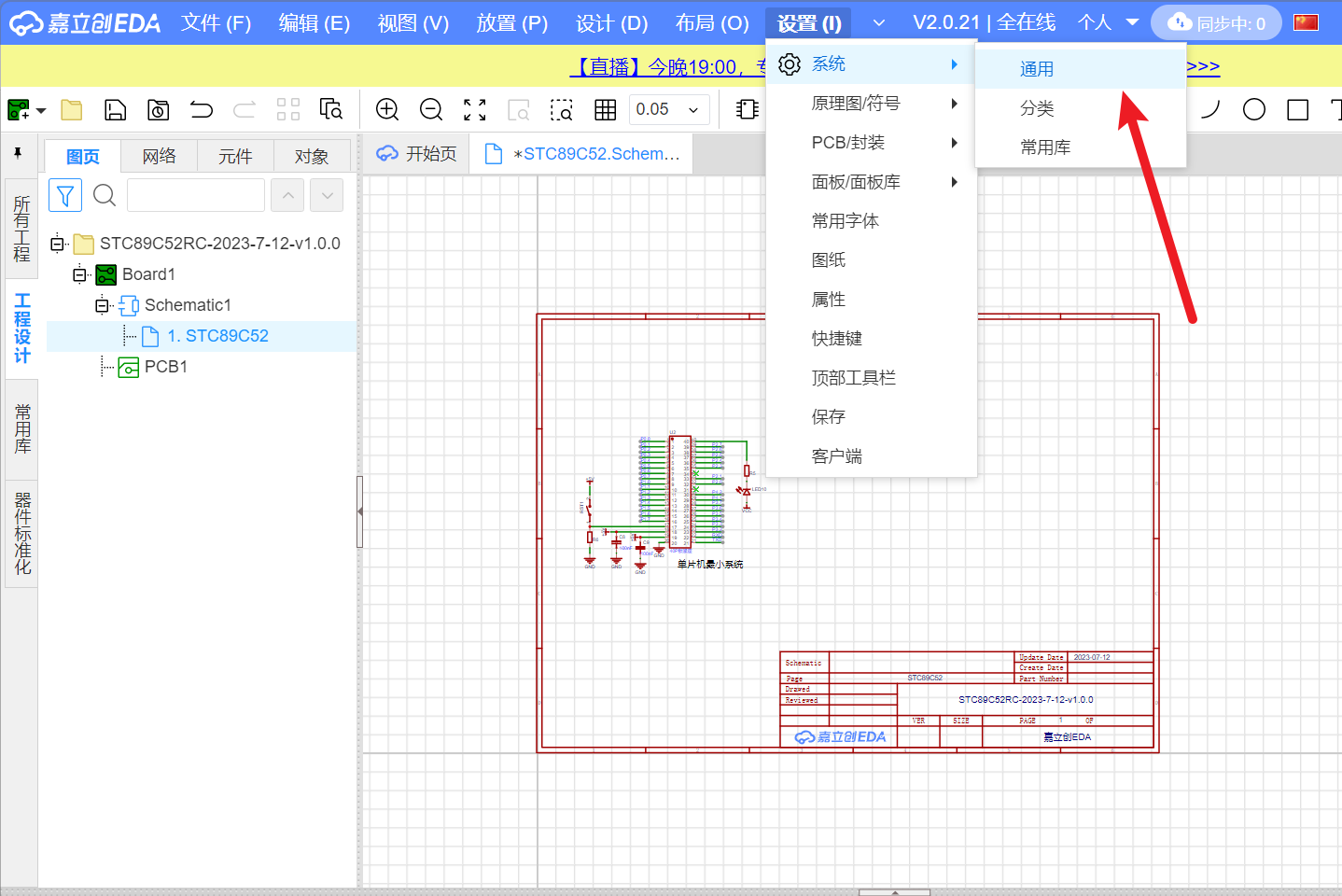Select 通用 in the 系统 submenu
This screenshot has height=896, width=1342.
coord(1081,69)
